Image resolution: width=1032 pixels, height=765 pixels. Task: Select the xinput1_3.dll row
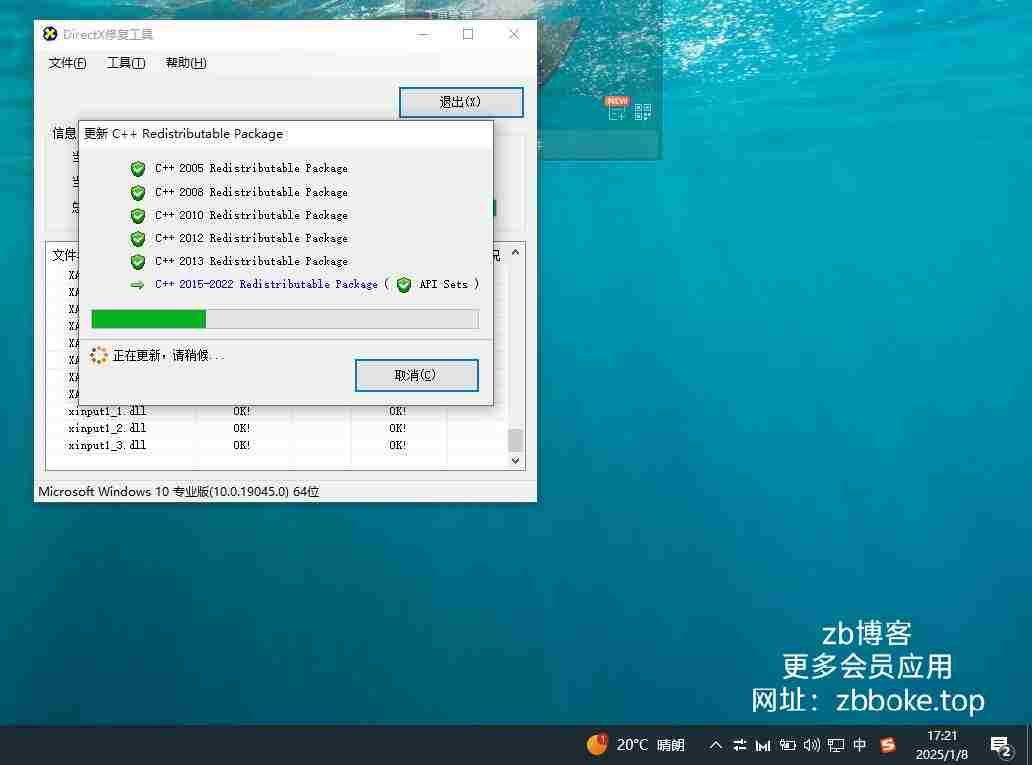276,446
